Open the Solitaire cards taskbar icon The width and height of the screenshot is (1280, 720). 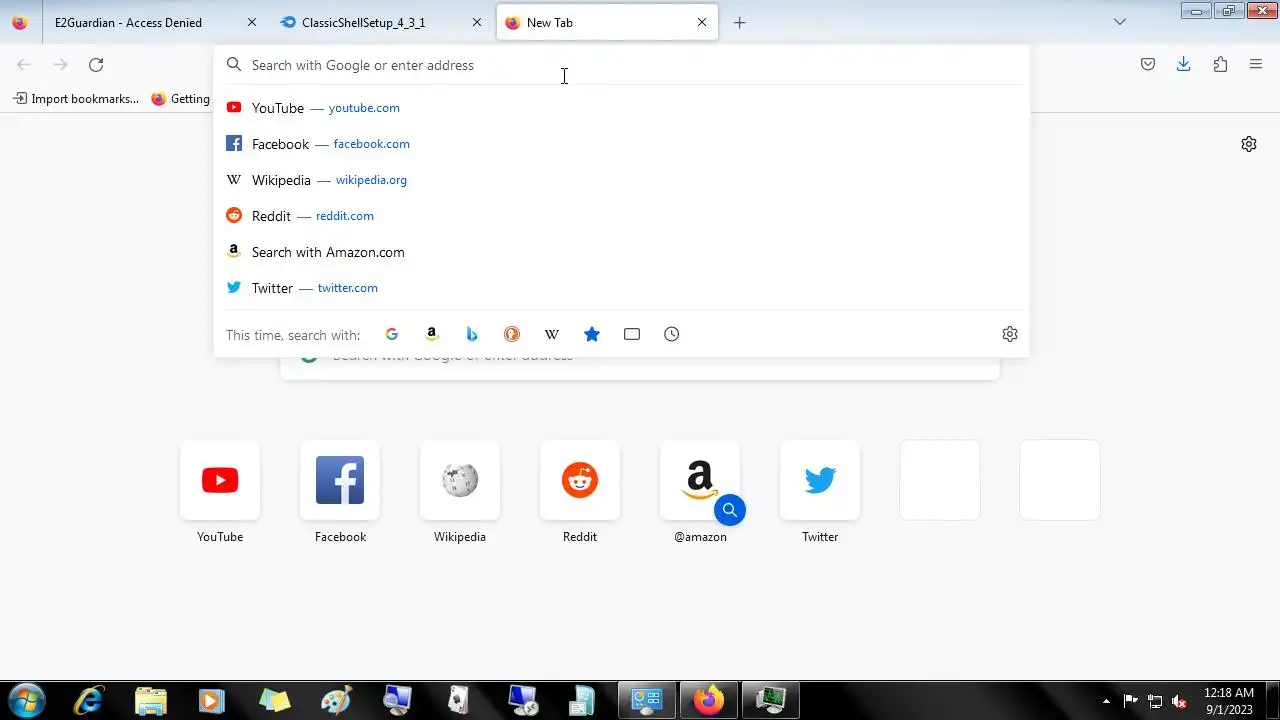tap(460, 700)
